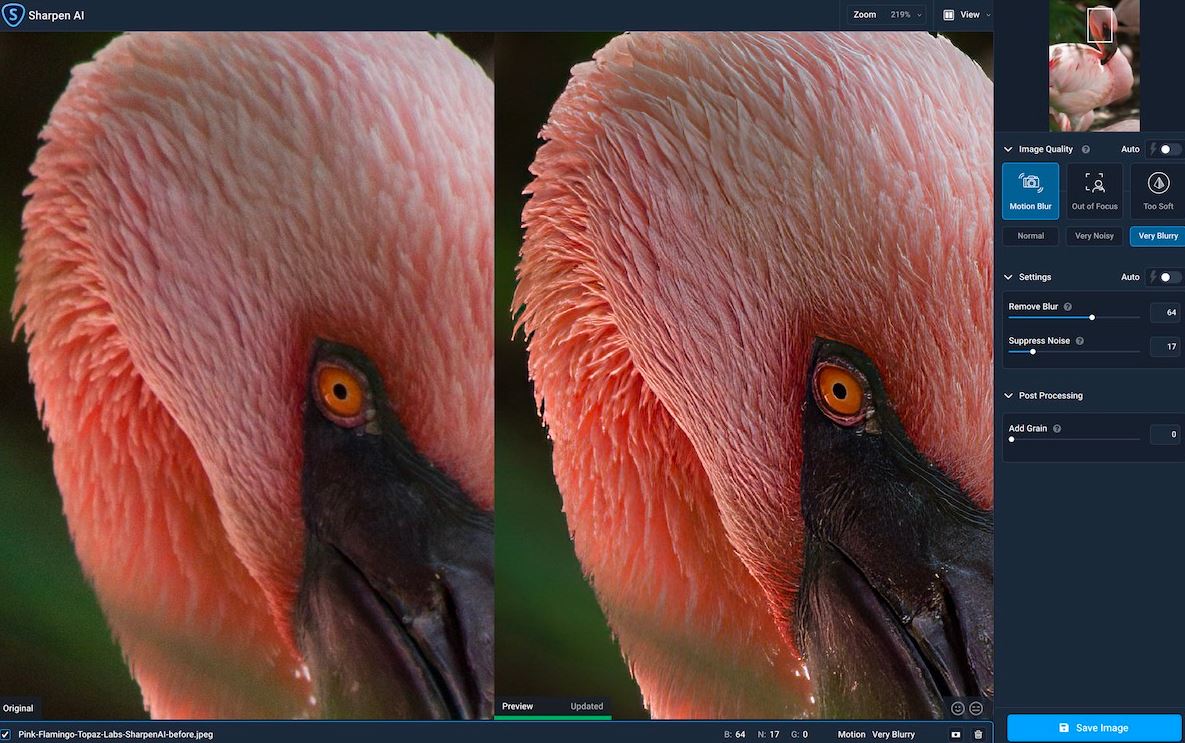Delete the flamingo image with trash icon
Image resolution: width=1185 pixels, height=743 pixels.
coord(978,734)
